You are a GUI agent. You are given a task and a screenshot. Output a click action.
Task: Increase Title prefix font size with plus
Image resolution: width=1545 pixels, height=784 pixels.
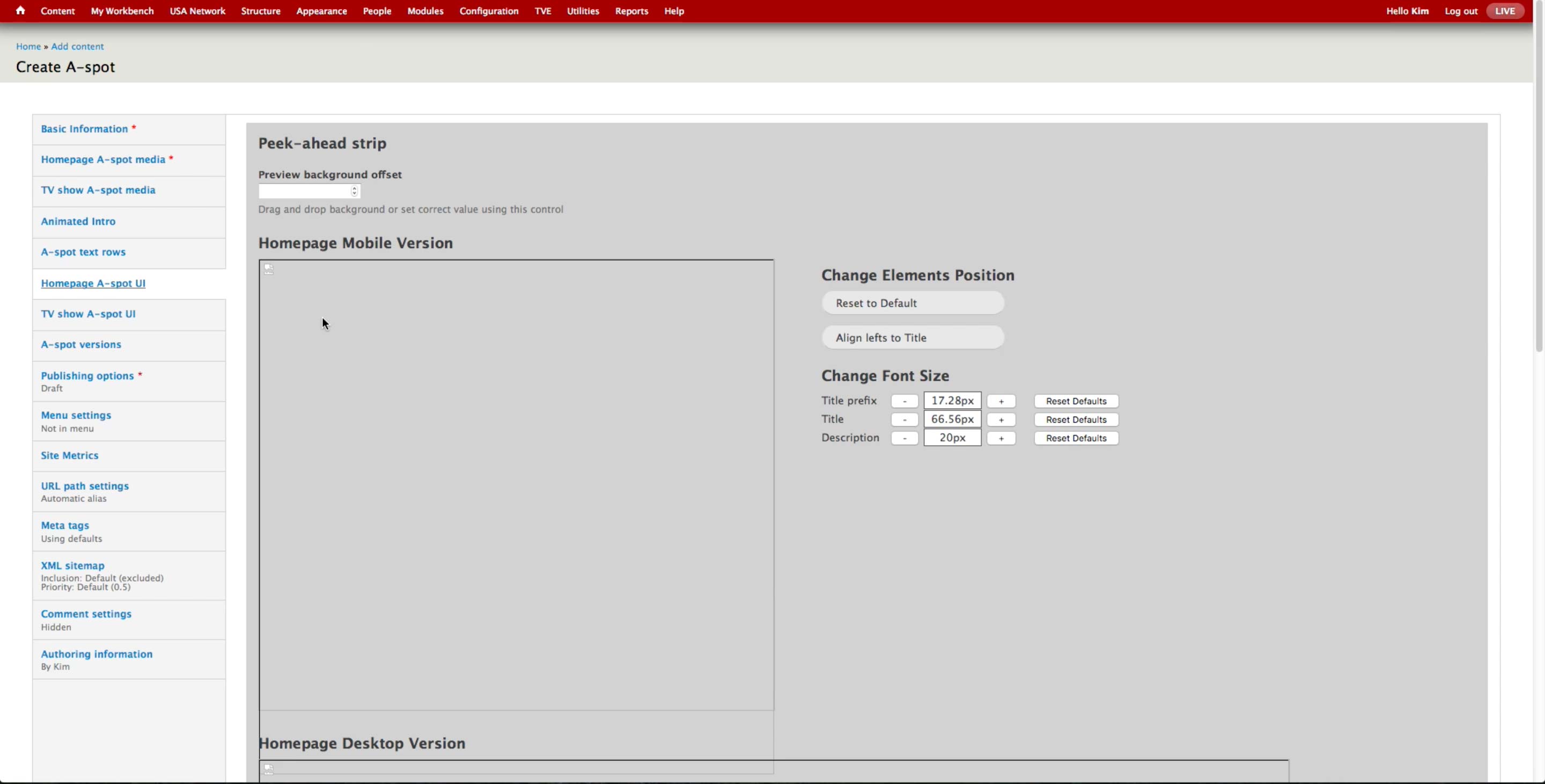coord(1000,401)
